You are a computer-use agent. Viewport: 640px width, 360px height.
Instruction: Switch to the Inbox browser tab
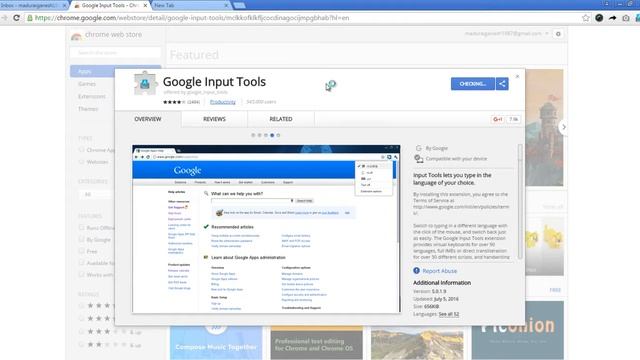(34, 5)
